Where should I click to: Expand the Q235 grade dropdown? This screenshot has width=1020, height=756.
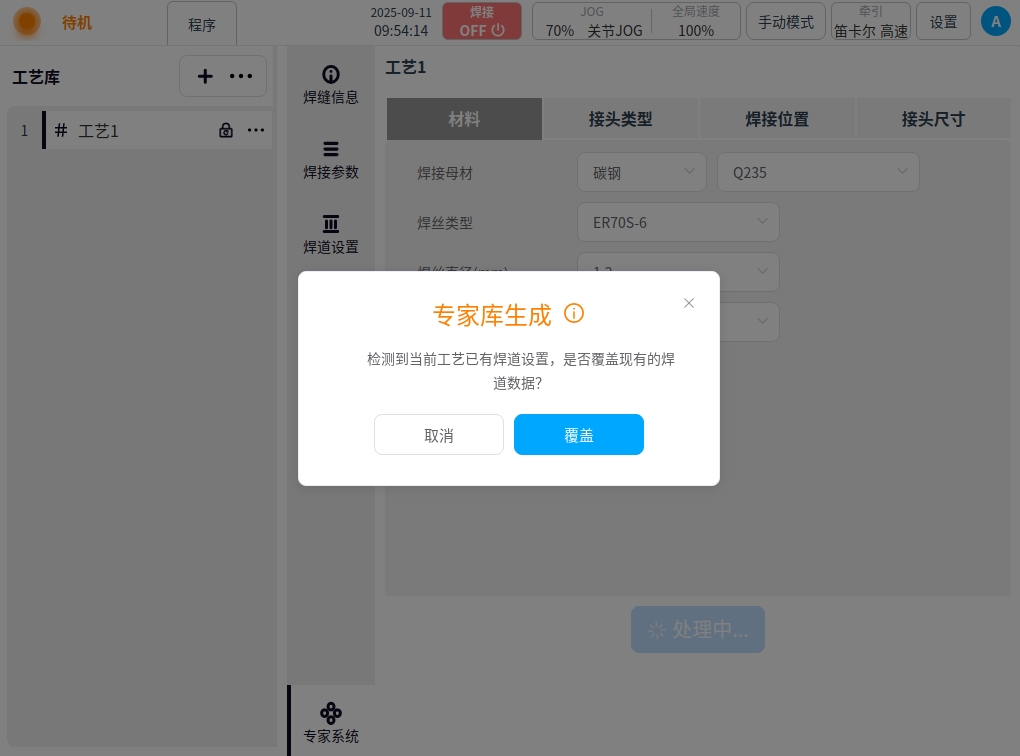tap(818, 172)
